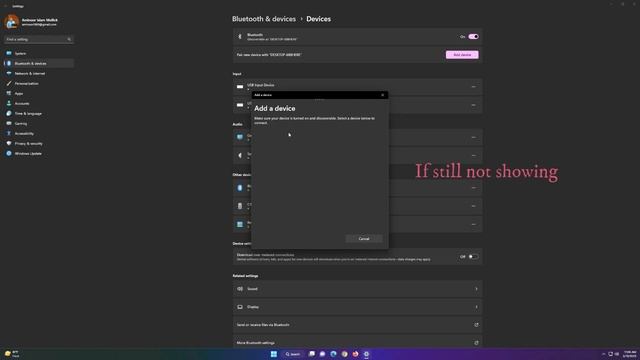Screen dimensions: 640x360
Task: Go back using Settings back arrow
Action: click(x=5, y=6)
